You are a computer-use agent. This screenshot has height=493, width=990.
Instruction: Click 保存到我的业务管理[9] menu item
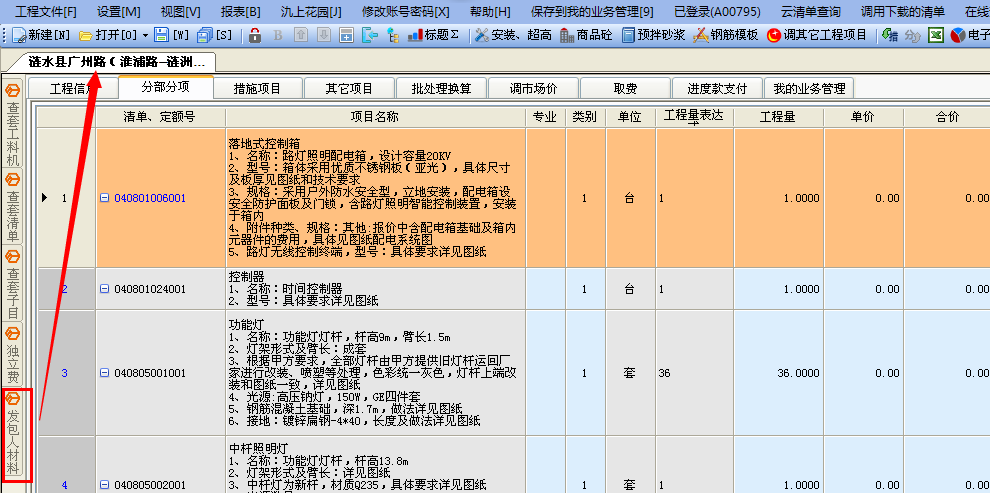tap(593, 12)
